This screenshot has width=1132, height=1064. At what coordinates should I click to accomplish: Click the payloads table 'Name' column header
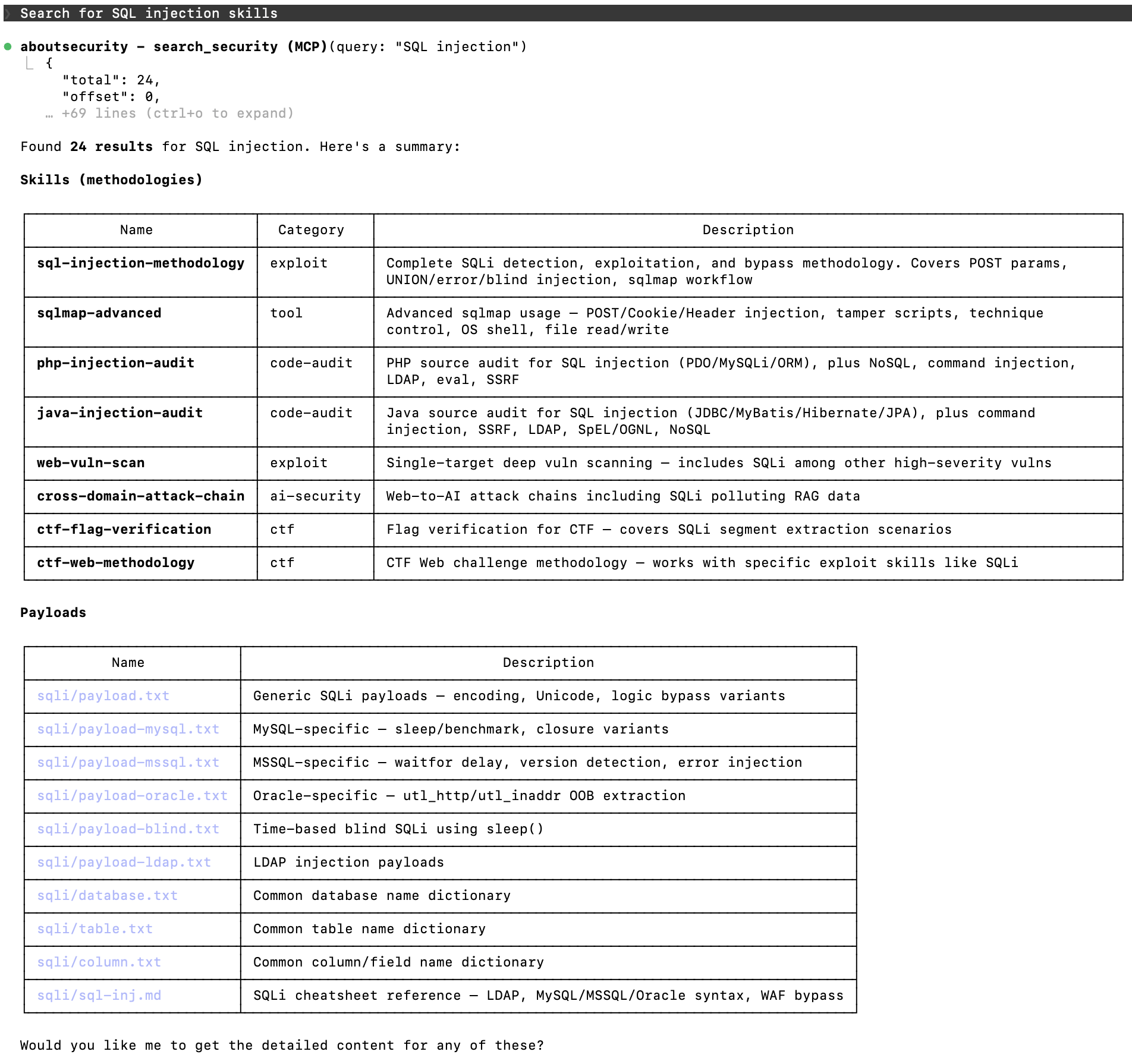(128, 662)
